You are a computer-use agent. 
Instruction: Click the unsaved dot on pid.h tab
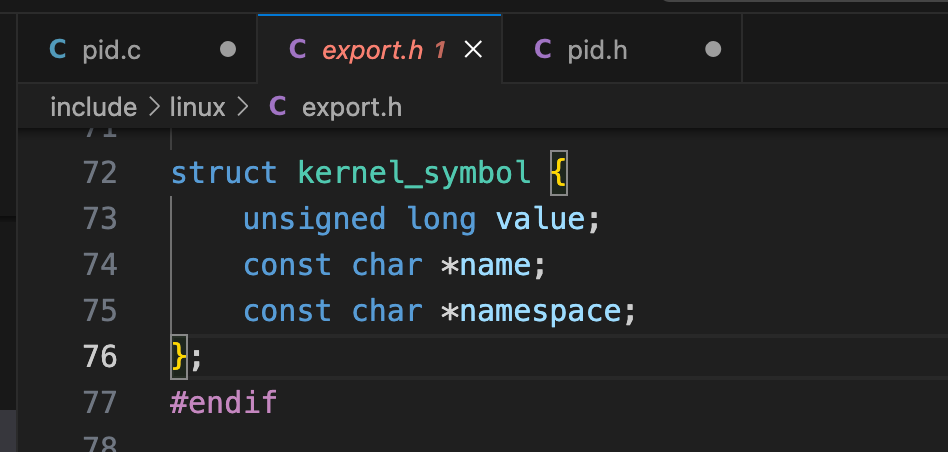click(713, 49)
